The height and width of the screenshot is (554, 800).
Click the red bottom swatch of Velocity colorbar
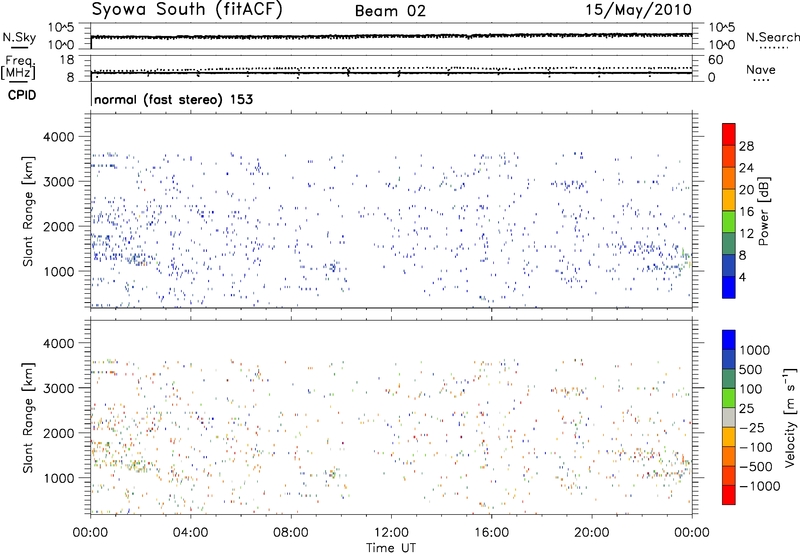(x=729, y=495)
